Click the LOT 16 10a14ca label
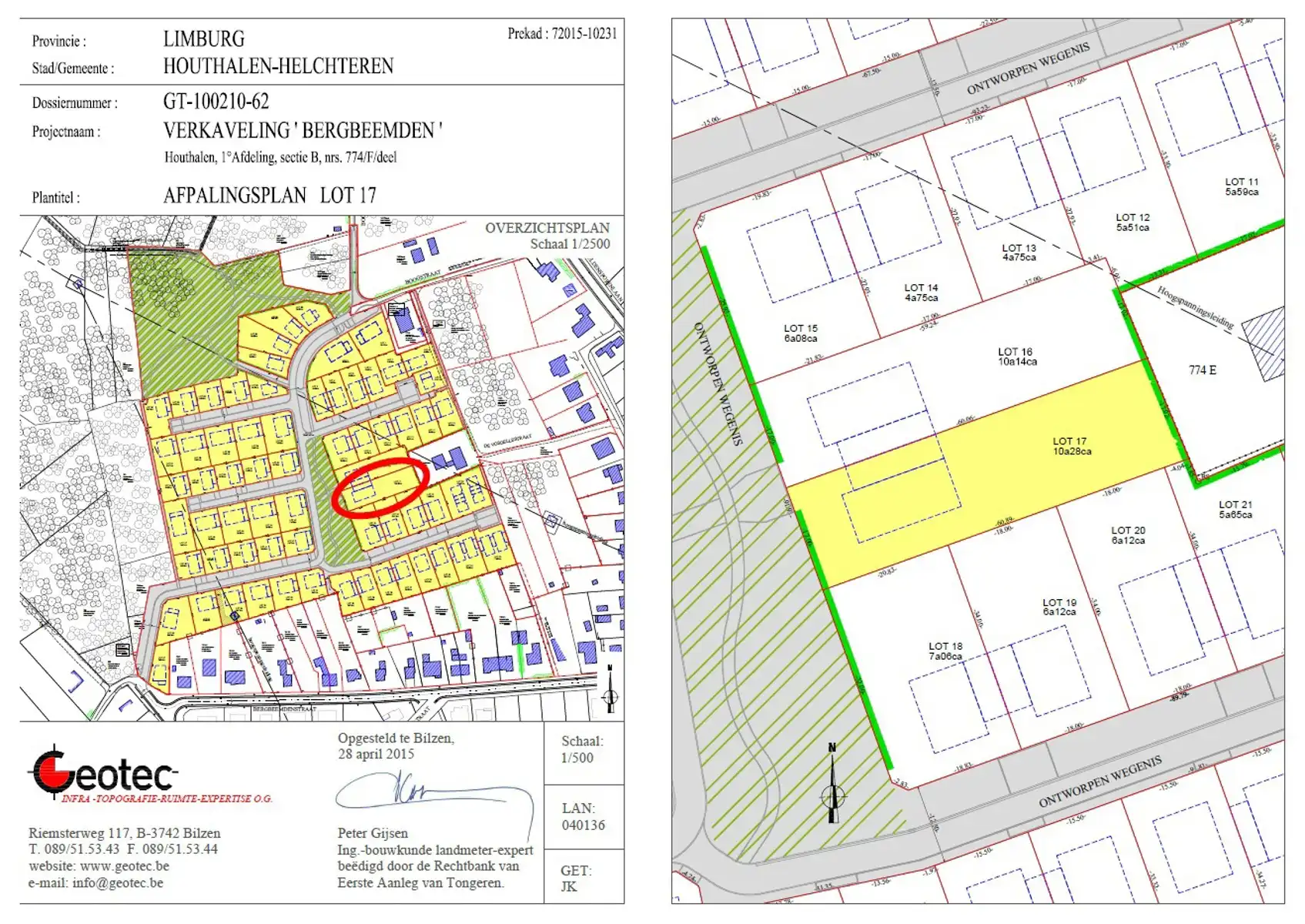This screenshot has height=924, width=1305. pyautogui.click(x=1016, y=357)
